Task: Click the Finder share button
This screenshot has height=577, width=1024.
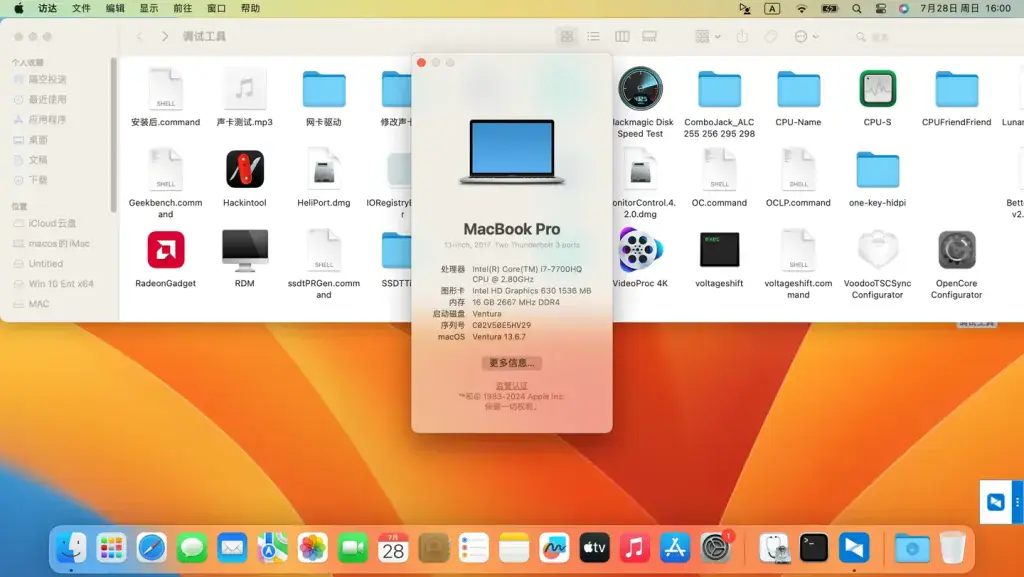Action: [743, 37]
